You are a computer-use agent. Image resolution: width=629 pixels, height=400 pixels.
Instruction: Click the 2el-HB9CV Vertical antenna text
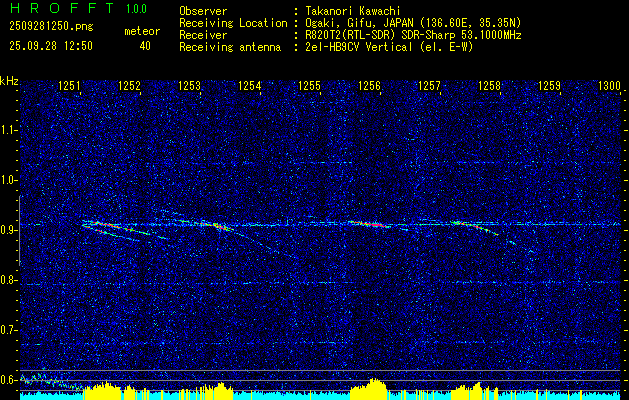(x=389, y=47)
